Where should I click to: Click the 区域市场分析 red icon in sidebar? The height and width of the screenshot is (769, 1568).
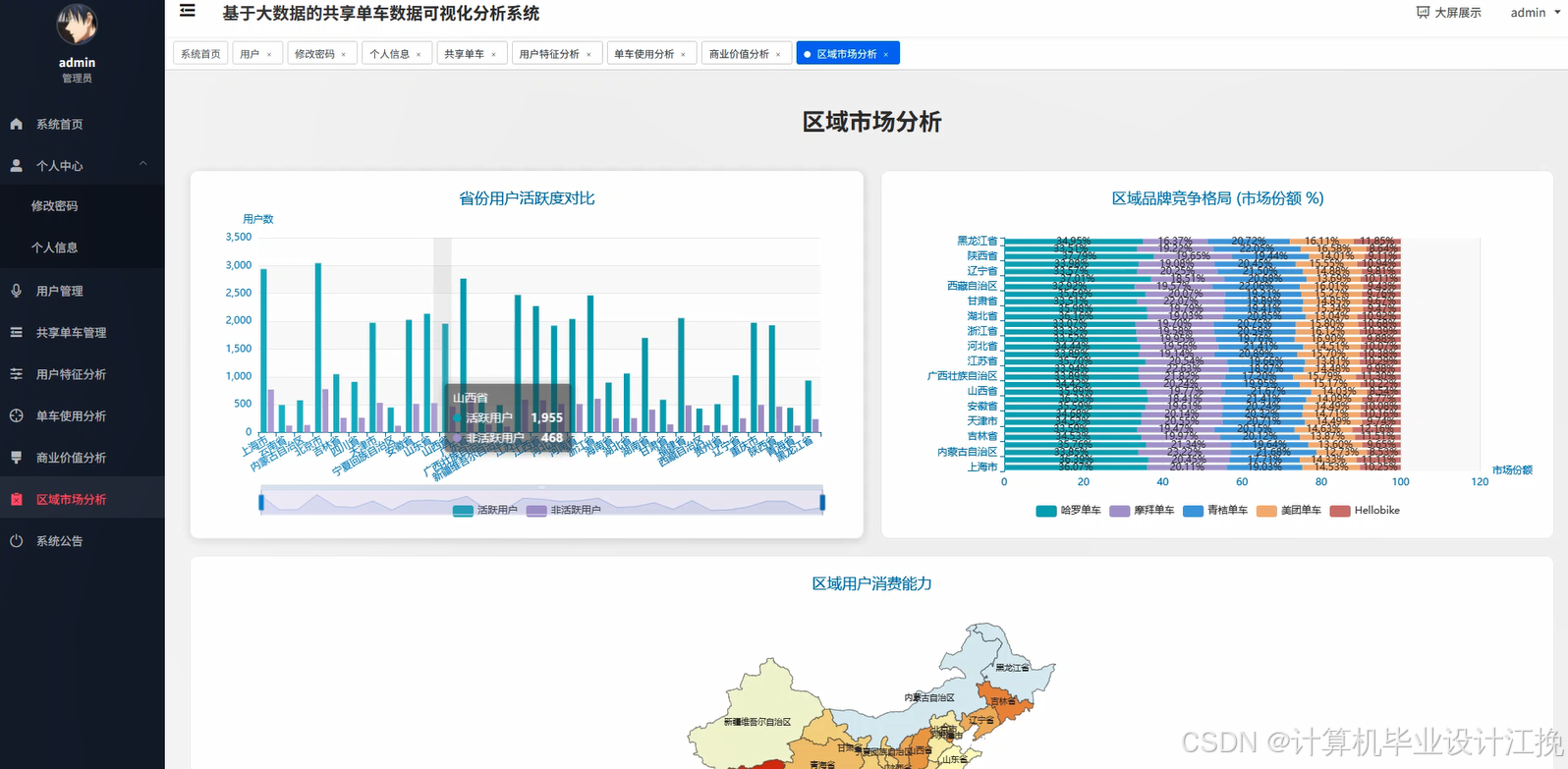point(16,499)
